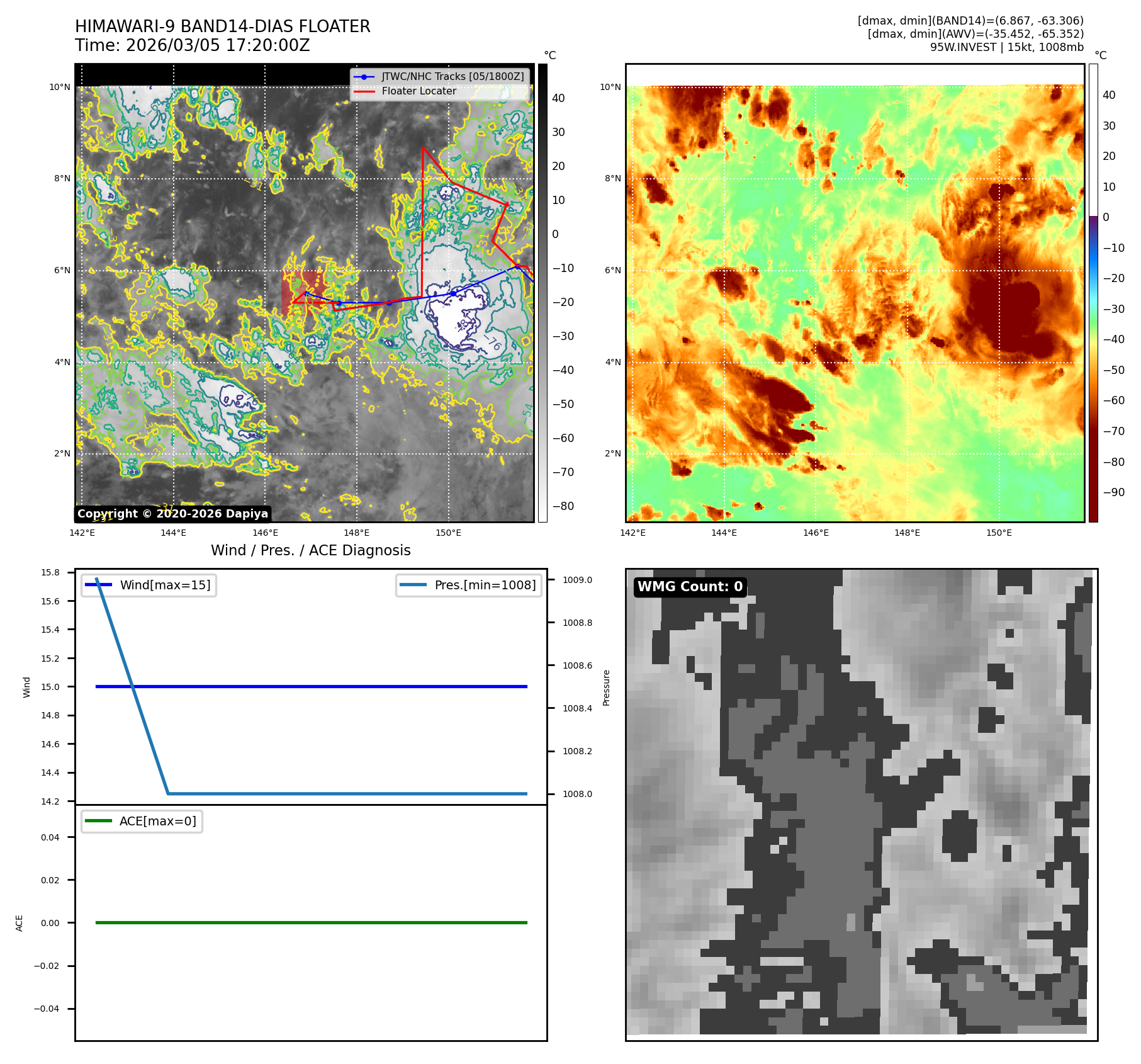Viewport: 1141px width, 1064px height.
Task: Click the Pres.[min=1008] legend entry
Action: pyautogui.click(x=469, y=585)
